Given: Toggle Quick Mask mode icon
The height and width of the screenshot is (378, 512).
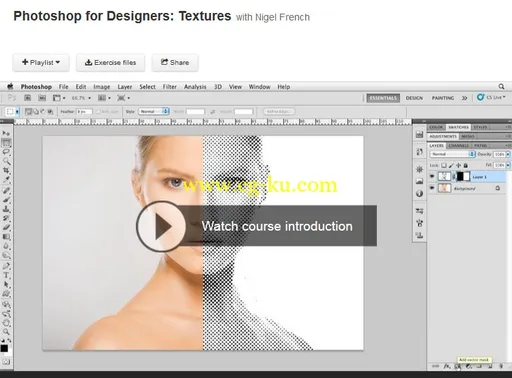Looking at the screenshot, I should click(6, 361).
